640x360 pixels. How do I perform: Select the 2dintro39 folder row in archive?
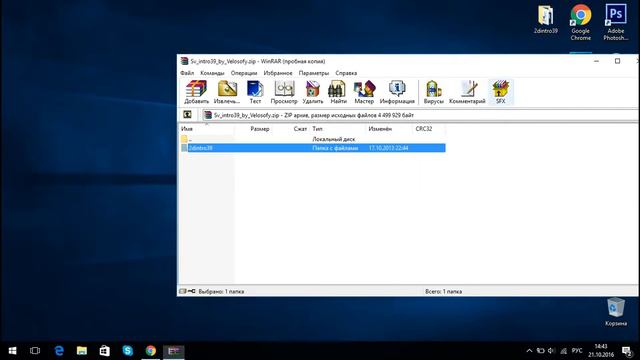tap(313, 148)
